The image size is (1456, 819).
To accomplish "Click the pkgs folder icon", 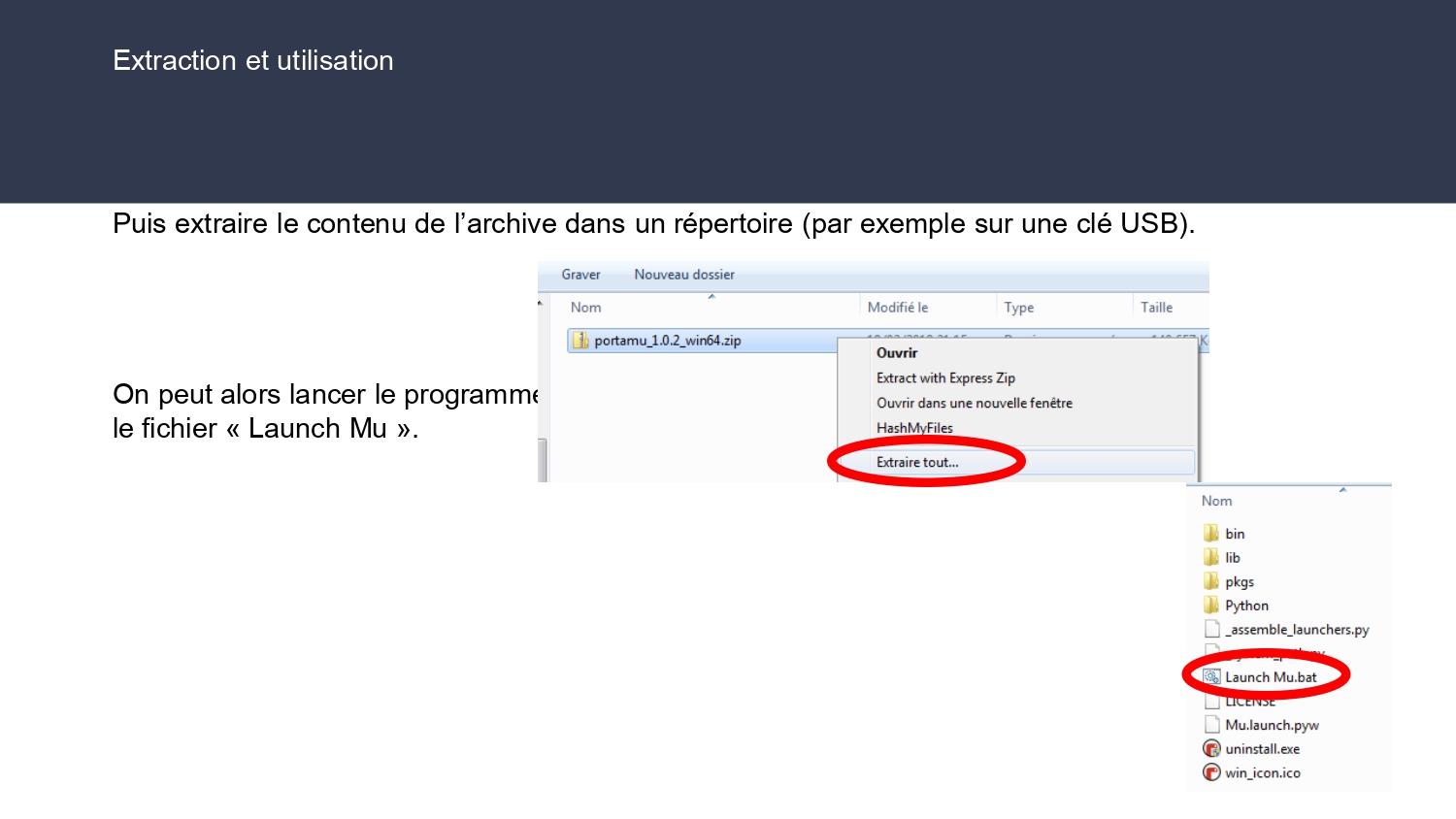I will click(x=1210, y=581).
